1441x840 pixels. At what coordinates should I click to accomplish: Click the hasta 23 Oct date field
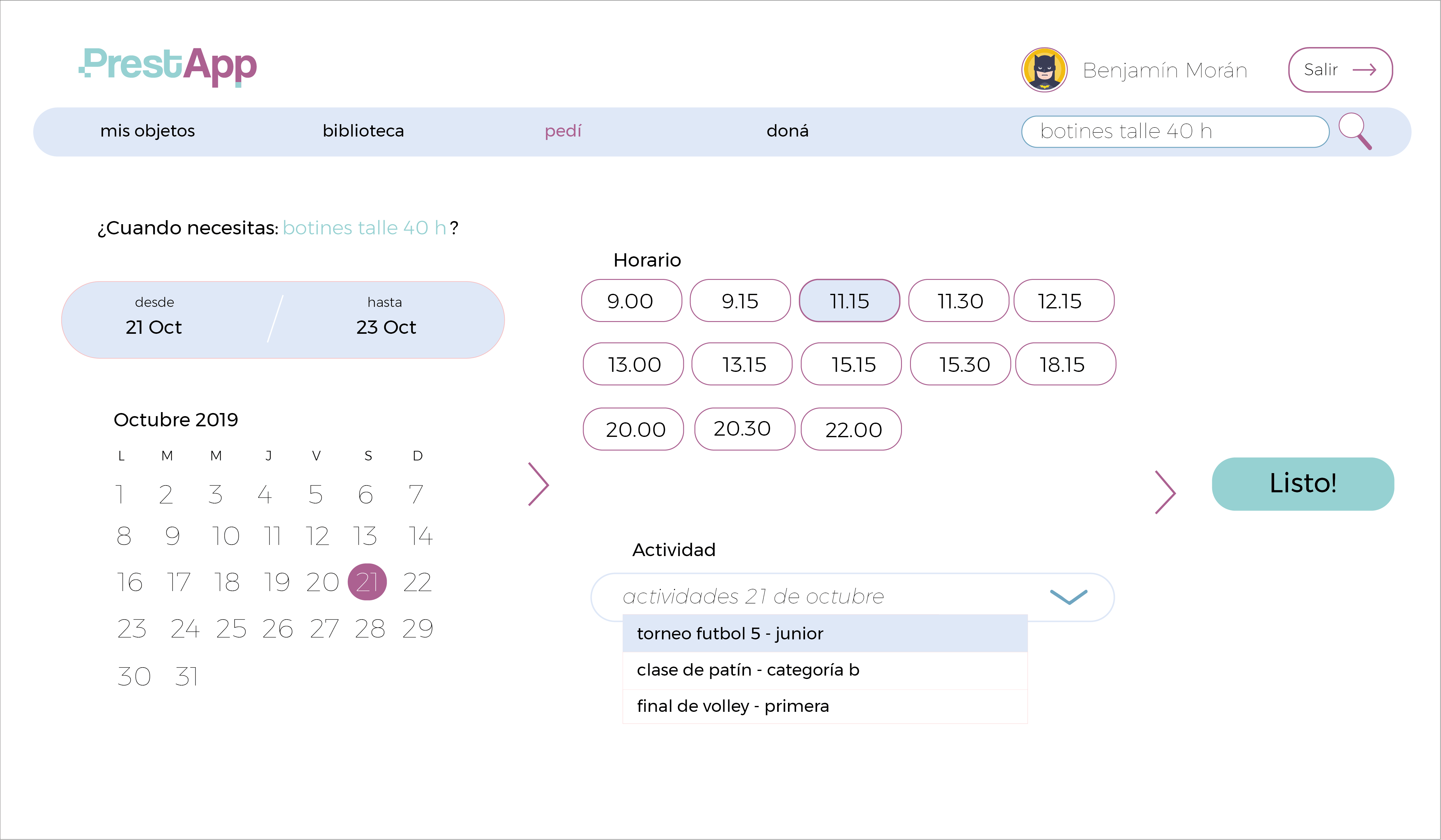pos(386,319)
